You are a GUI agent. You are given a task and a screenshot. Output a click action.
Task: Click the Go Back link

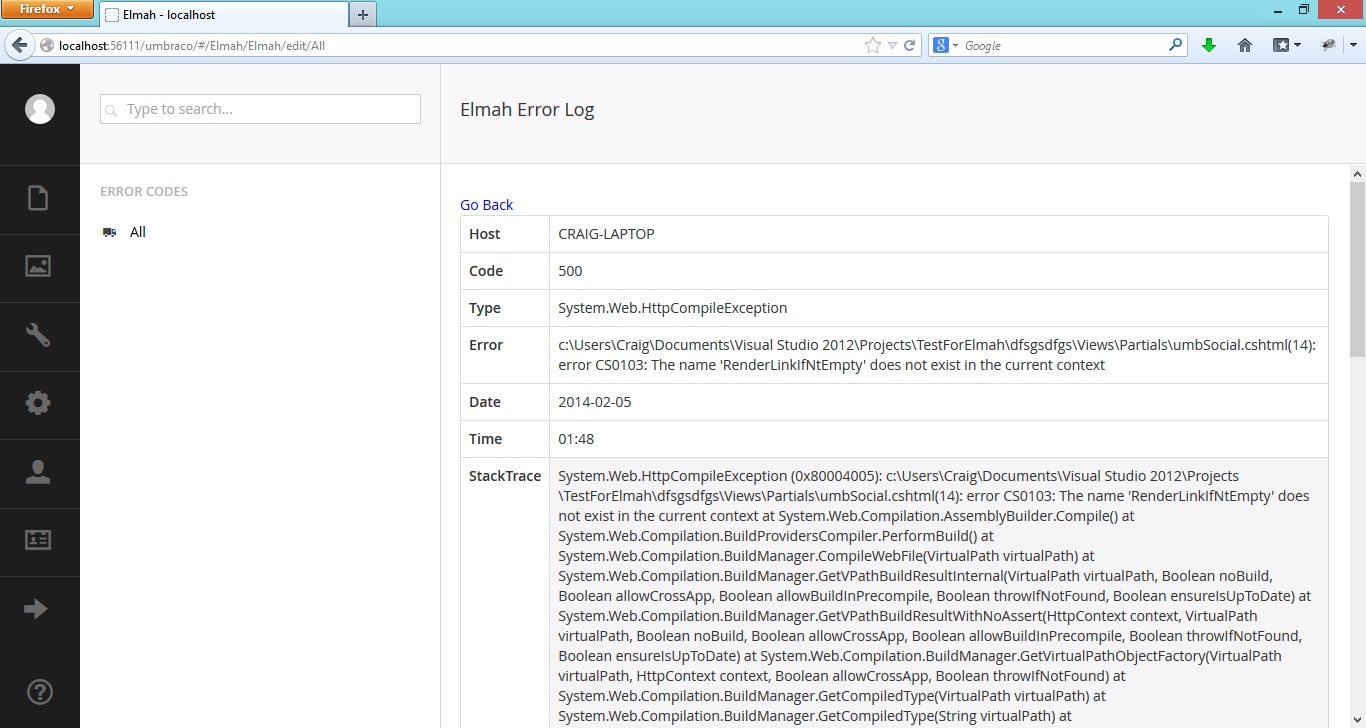click(x=486, y=205)
